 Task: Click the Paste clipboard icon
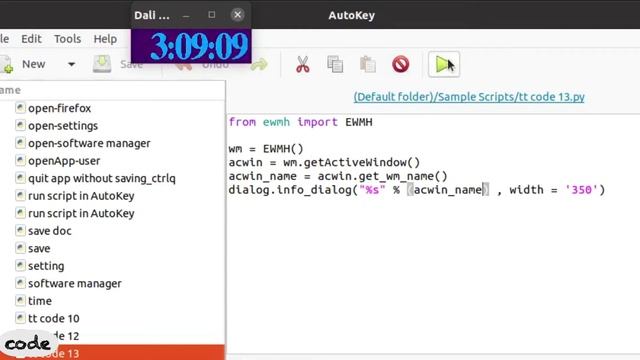pos(368,64)
